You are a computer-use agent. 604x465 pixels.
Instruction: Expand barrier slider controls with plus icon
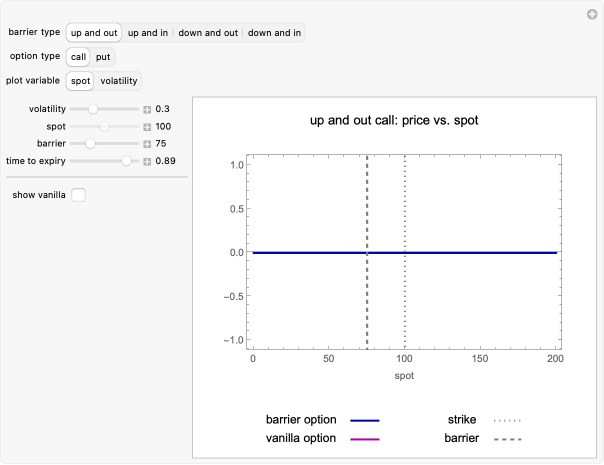tap(147, 144)
